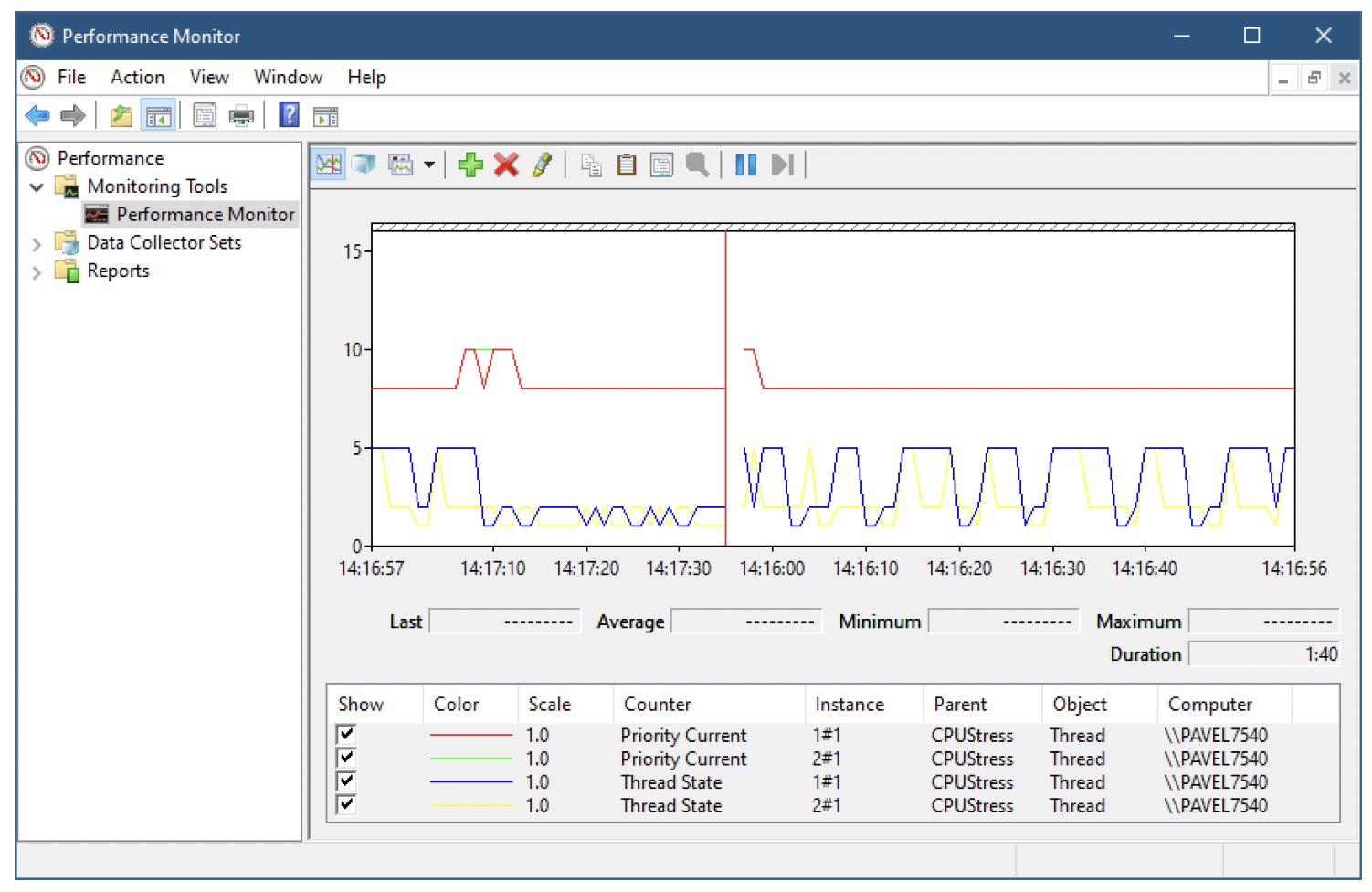Expand the Reports tree node

37,272
